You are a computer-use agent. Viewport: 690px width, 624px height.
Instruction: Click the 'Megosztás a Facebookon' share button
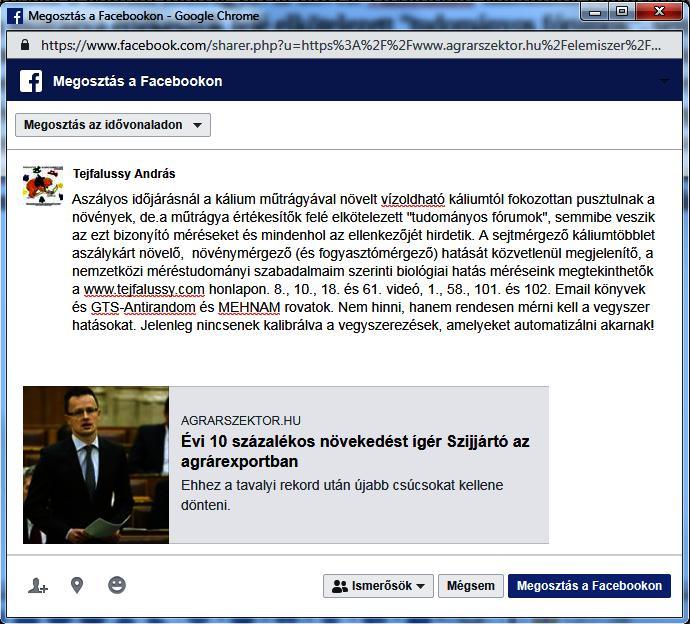click(x=589, y=586)
